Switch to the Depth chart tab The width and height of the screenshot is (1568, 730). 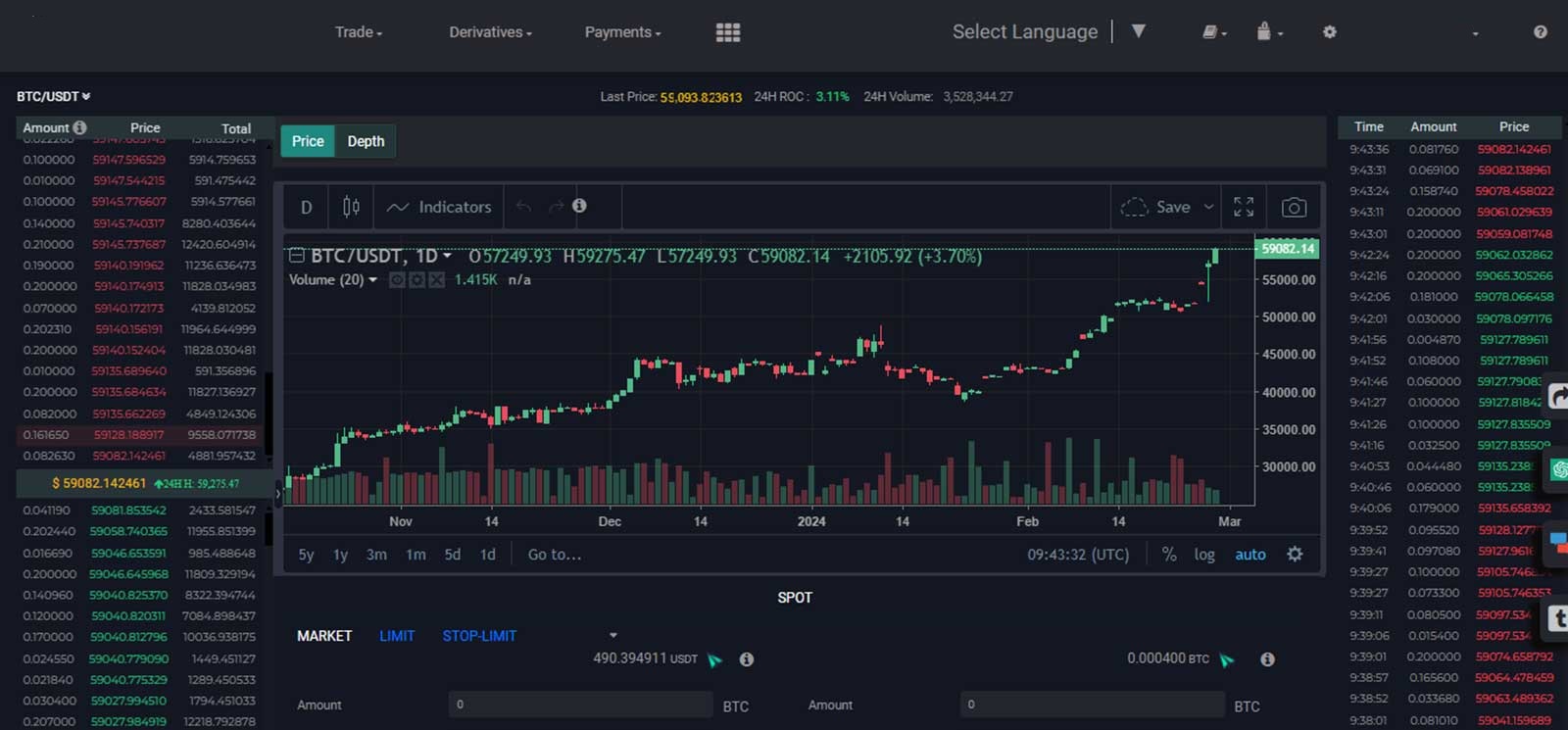point(366,141)
